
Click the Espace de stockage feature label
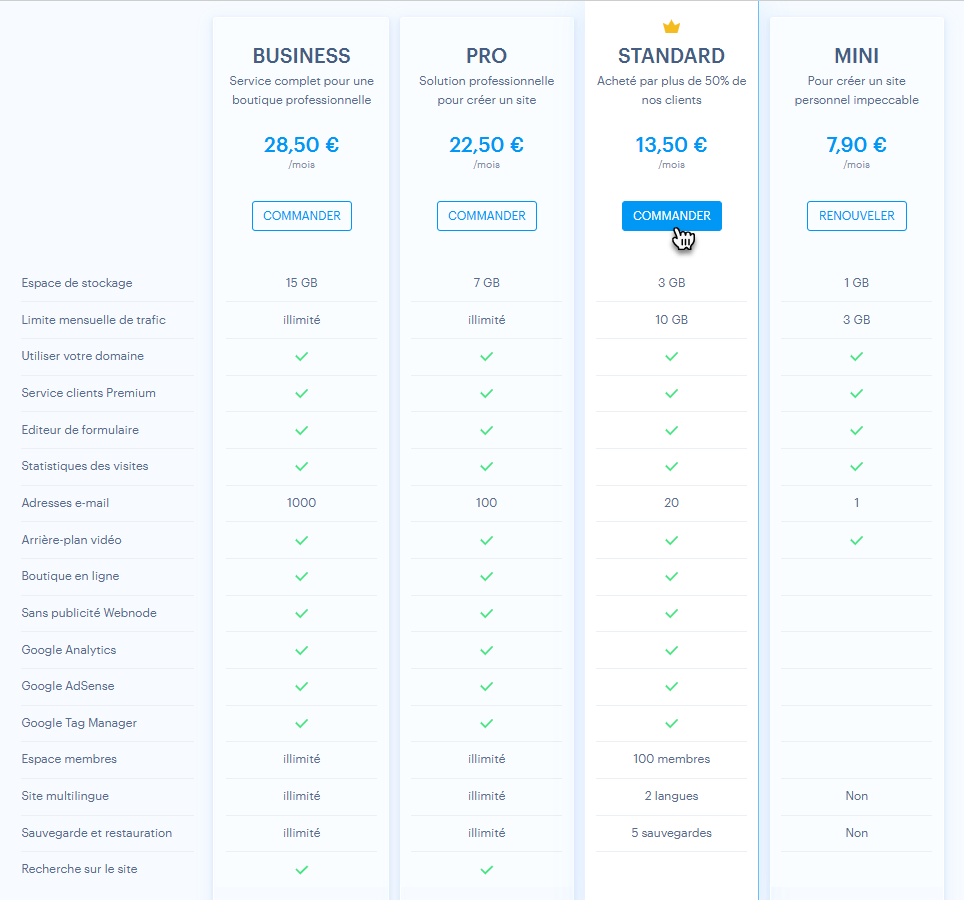coord(77,283)
